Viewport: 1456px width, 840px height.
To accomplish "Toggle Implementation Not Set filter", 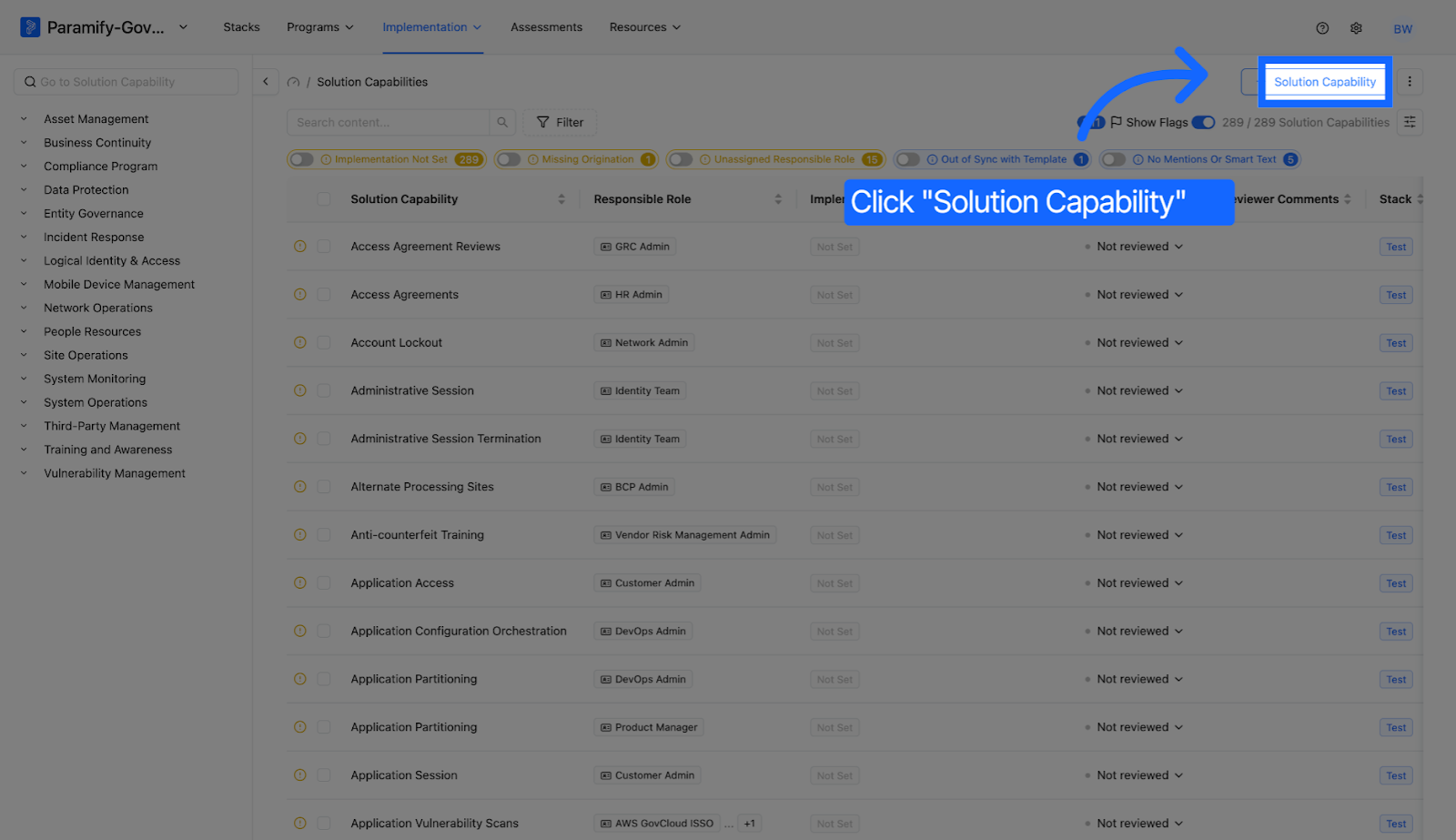I will coord(302,159).
